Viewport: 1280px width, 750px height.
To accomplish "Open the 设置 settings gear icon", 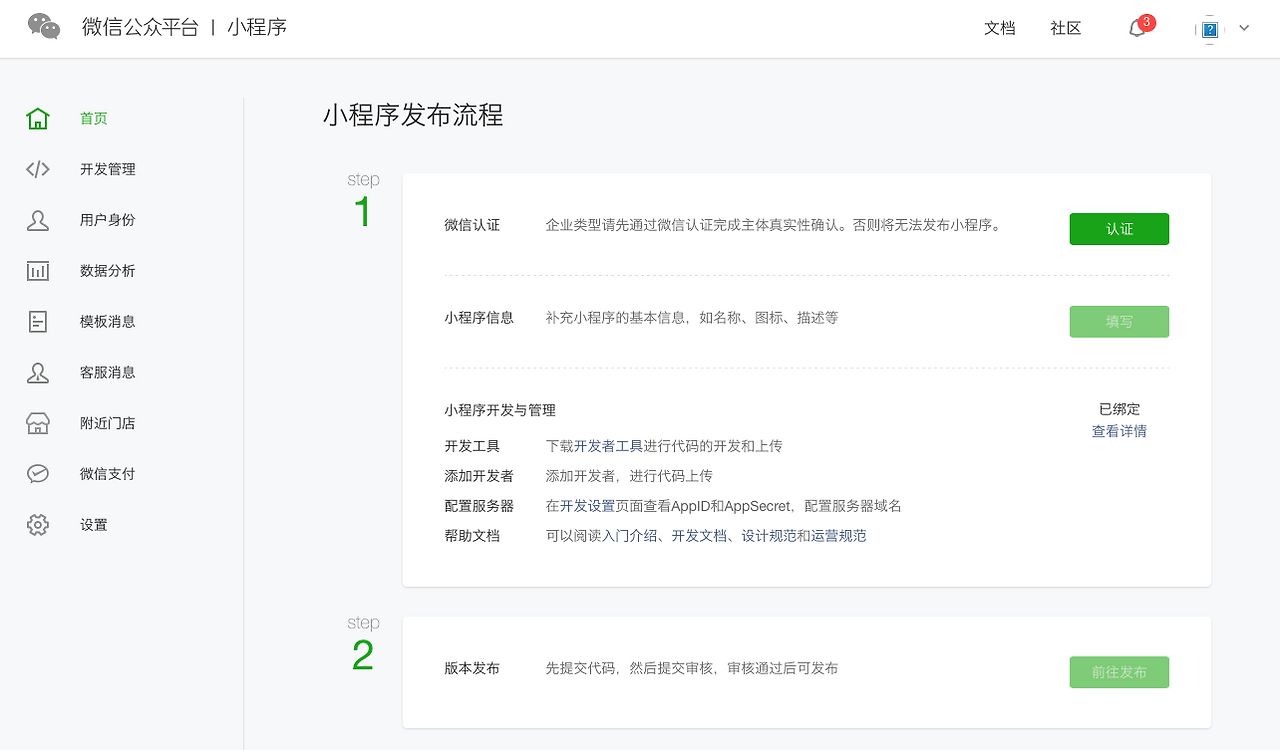I will coord(37,524).
